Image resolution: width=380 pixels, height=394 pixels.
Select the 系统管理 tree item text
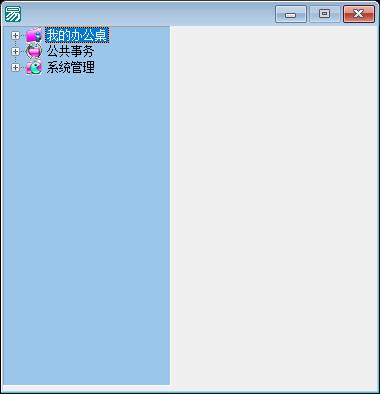point(70,67)
